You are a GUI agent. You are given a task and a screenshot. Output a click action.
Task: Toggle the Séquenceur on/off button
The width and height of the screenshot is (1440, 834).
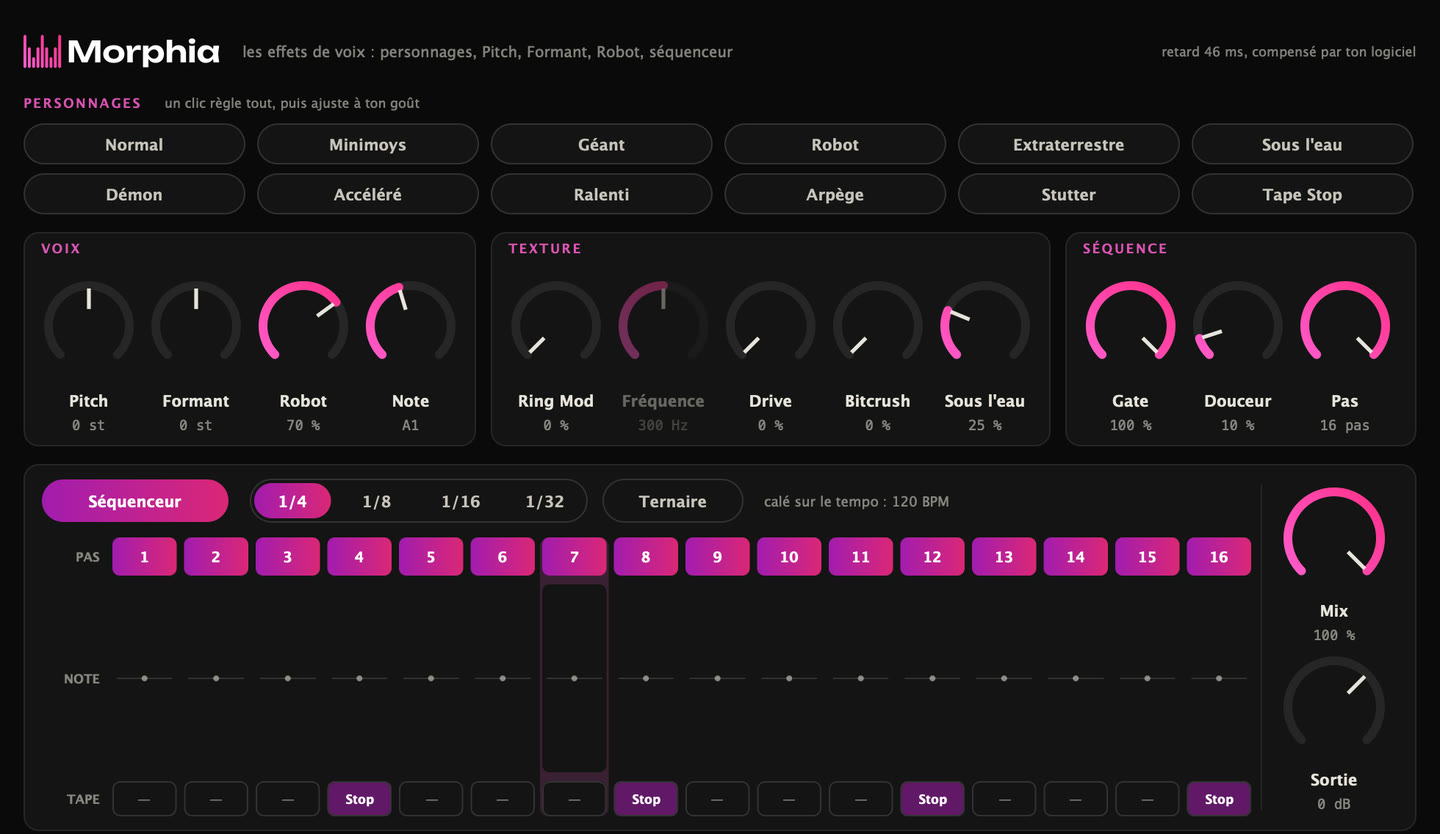pyautogui.click(x=135, y=501)
